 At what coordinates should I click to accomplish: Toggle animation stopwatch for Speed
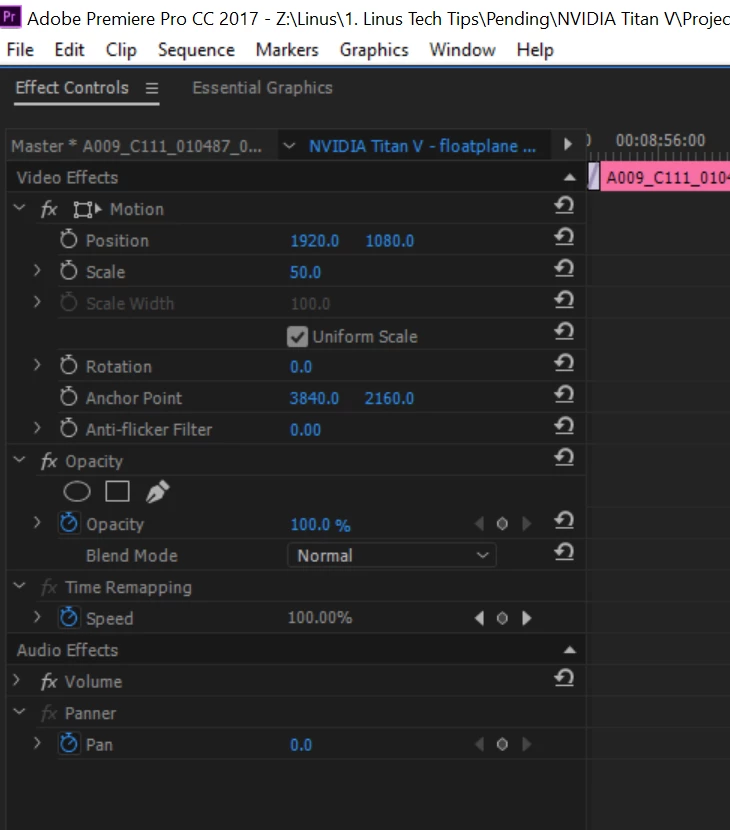click(x=69, y=617)
